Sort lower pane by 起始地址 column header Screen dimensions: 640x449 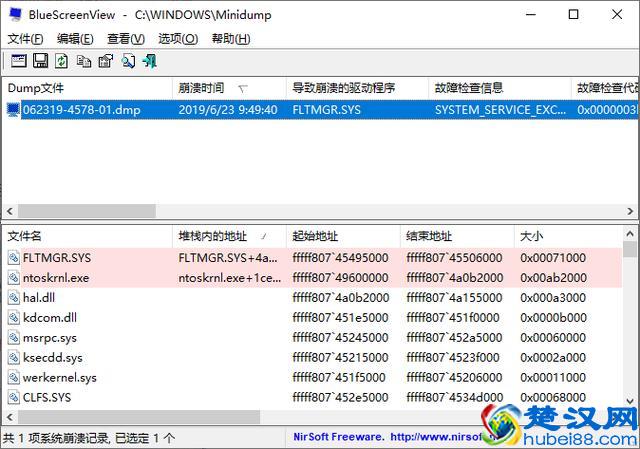(x=343, y=236)
